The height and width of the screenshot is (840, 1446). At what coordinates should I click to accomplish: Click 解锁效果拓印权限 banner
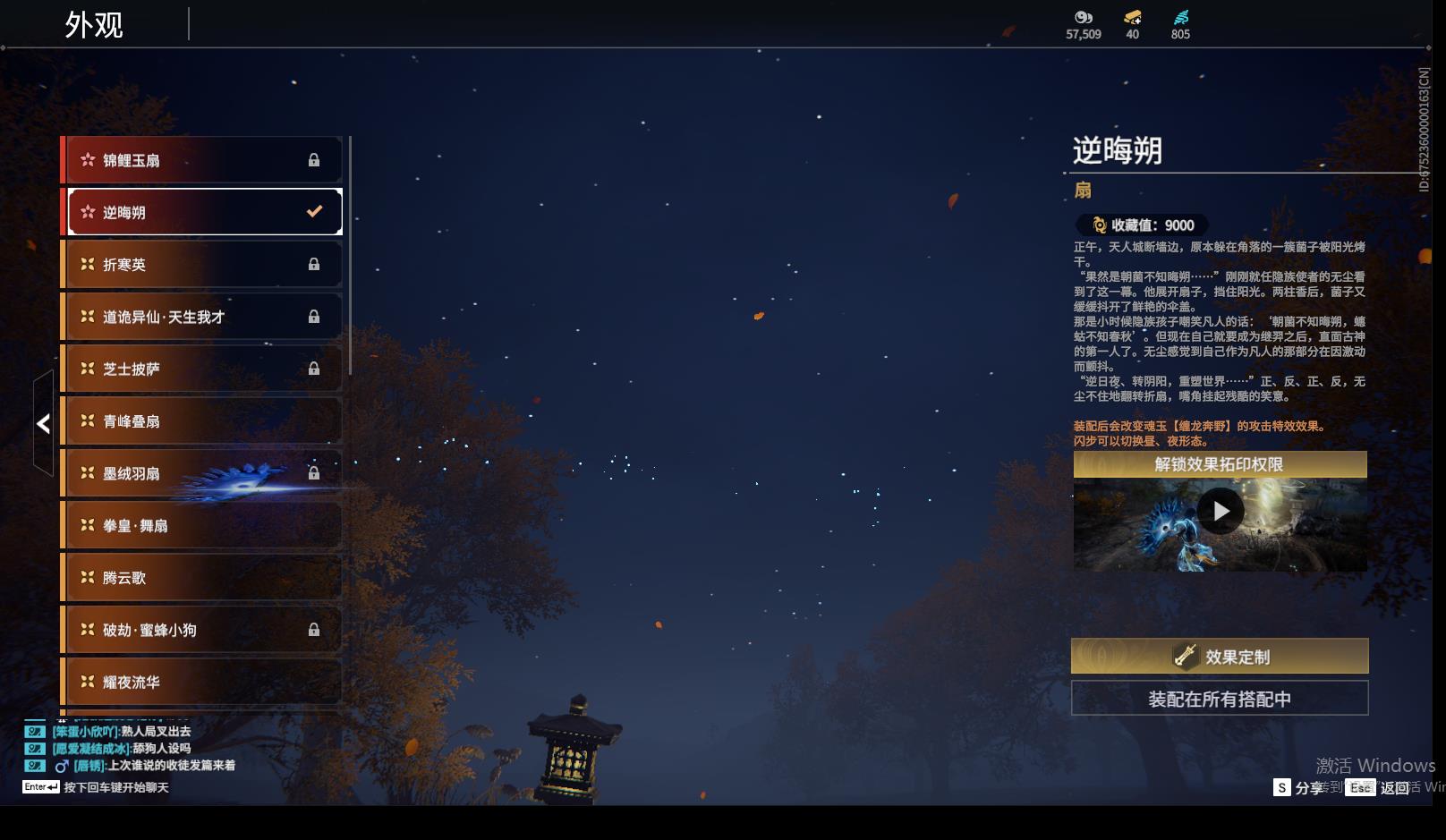coord(1221,464)
